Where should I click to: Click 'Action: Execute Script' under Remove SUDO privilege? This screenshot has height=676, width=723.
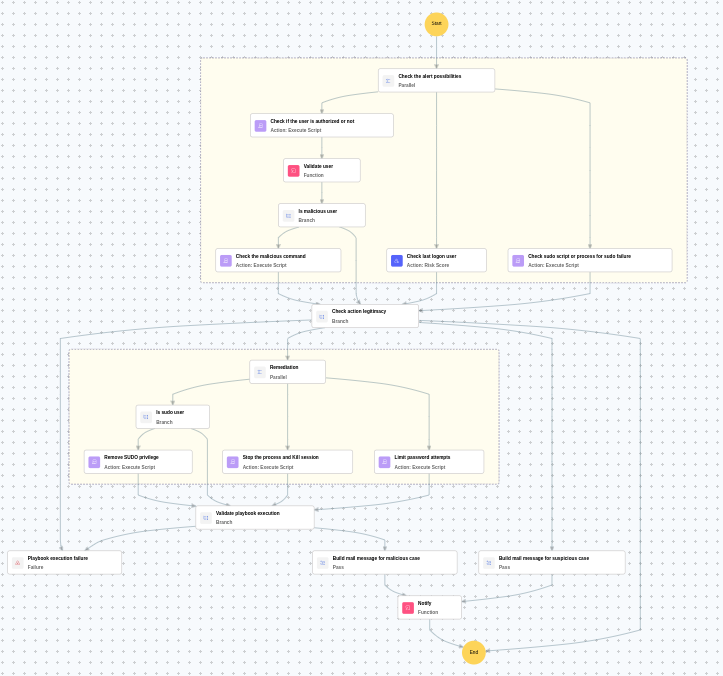130,467
